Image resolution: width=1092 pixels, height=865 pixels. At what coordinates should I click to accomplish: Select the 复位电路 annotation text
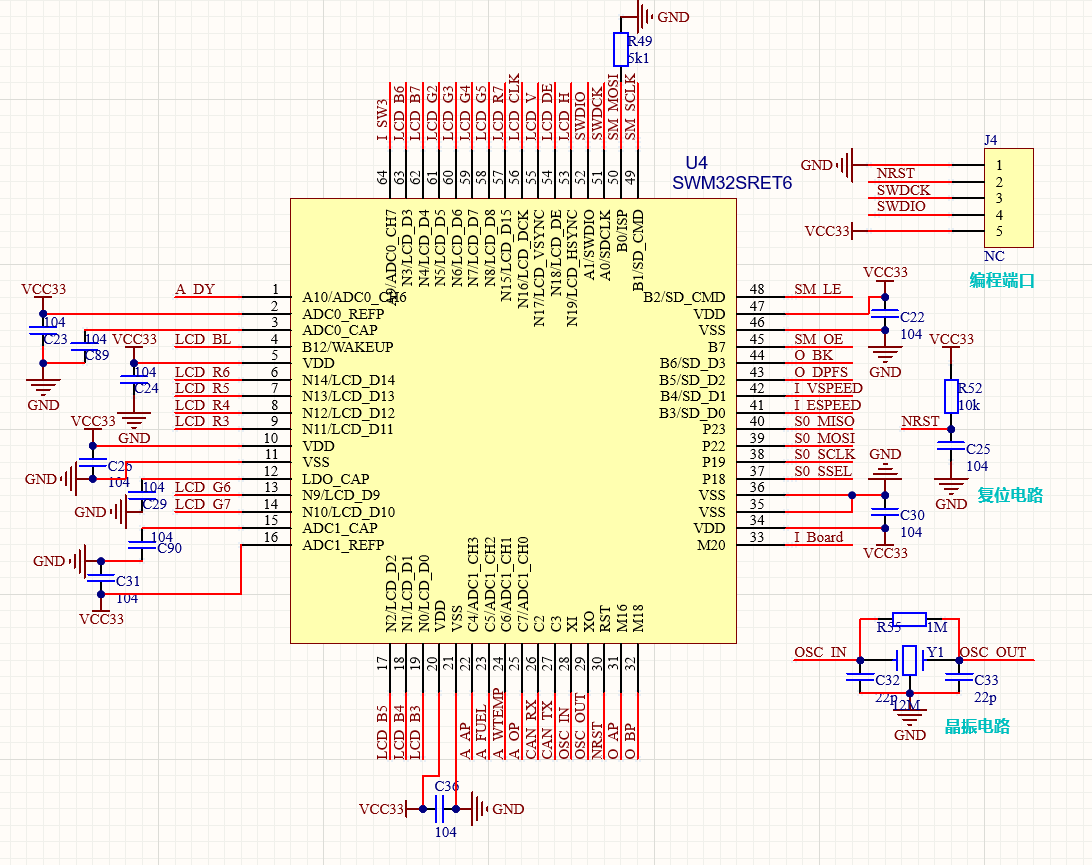[x=1010, y=495]
